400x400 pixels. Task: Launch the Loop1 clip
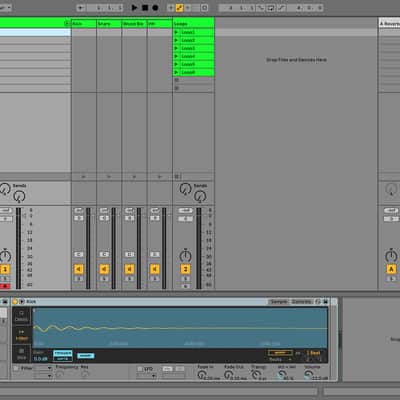[176, 32]
